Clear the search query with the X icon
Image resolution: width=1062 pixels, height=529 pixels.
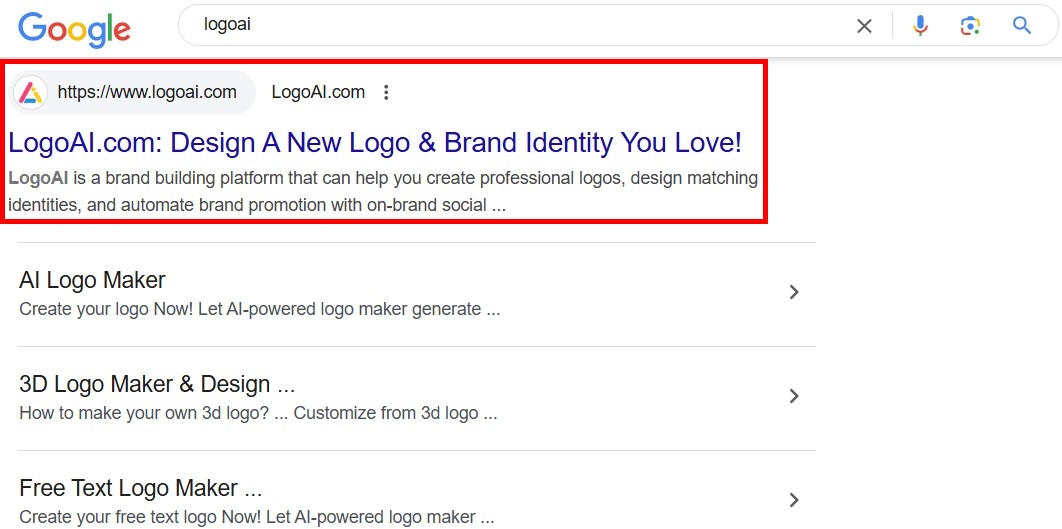pyautogui.click(x=864, y=26)
